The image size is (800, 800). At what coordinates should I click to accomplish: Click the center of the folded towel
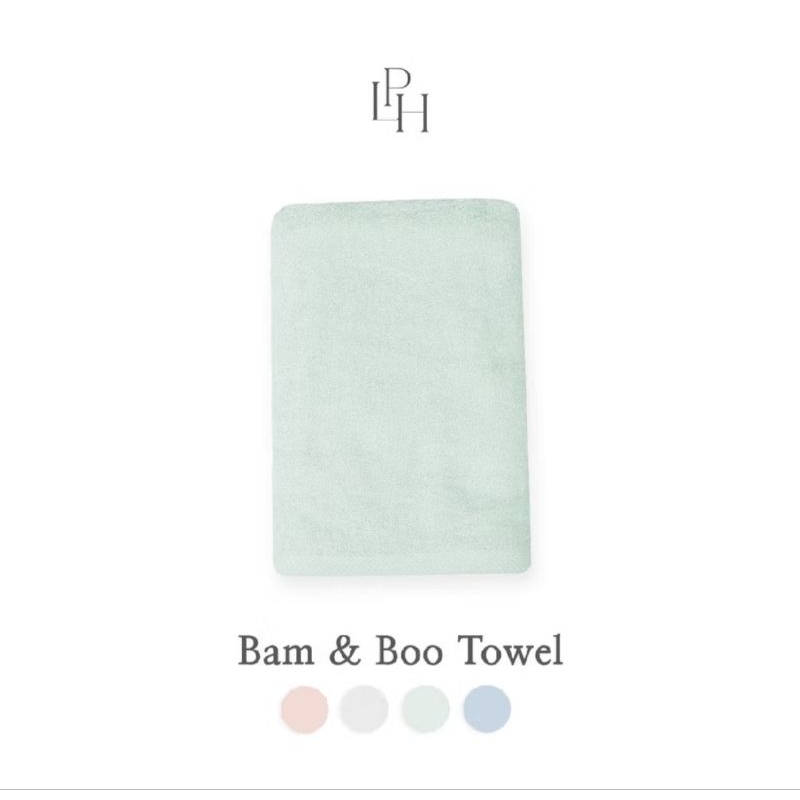(400, 388)
